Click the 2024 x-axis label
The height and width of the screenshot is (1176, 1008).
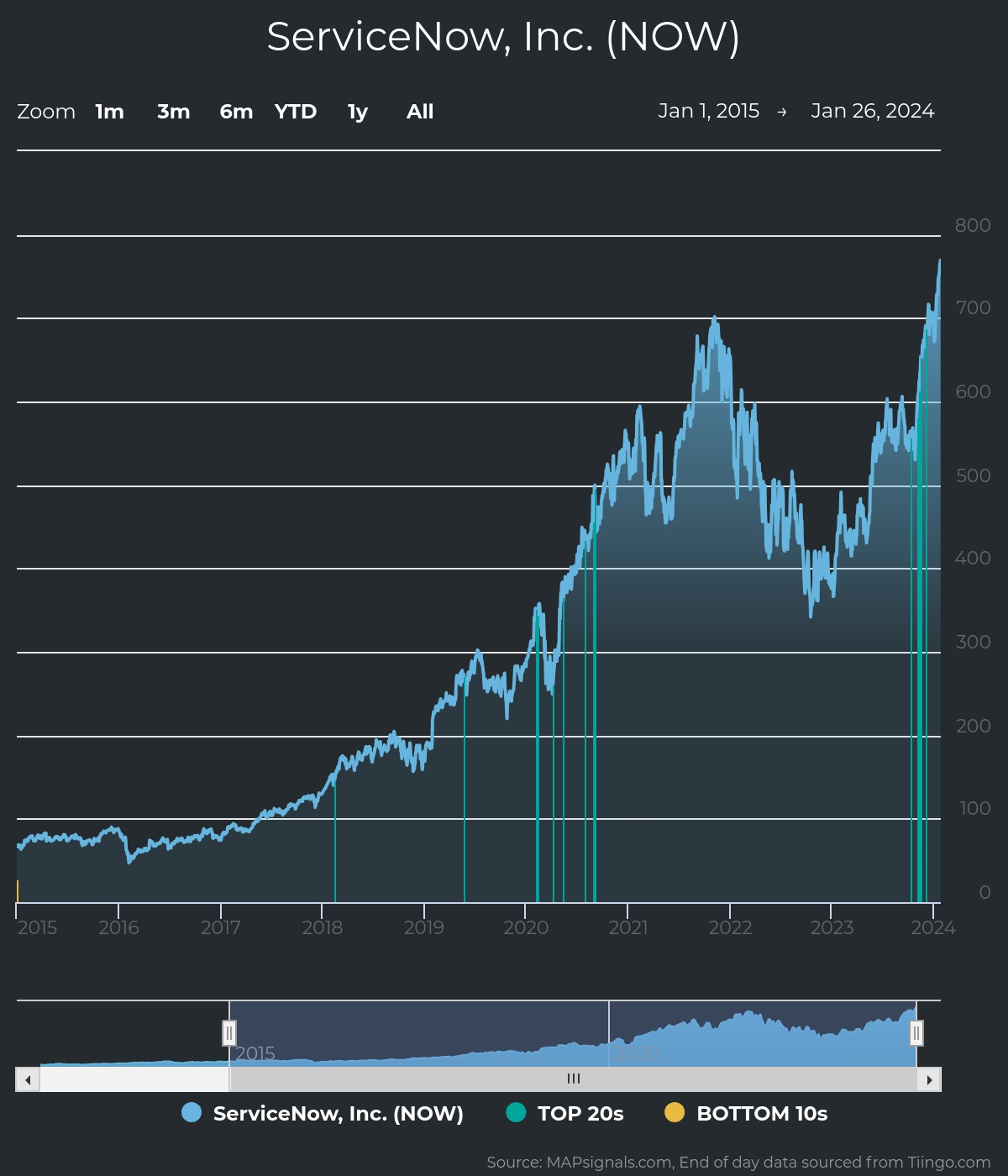(933, 927)
